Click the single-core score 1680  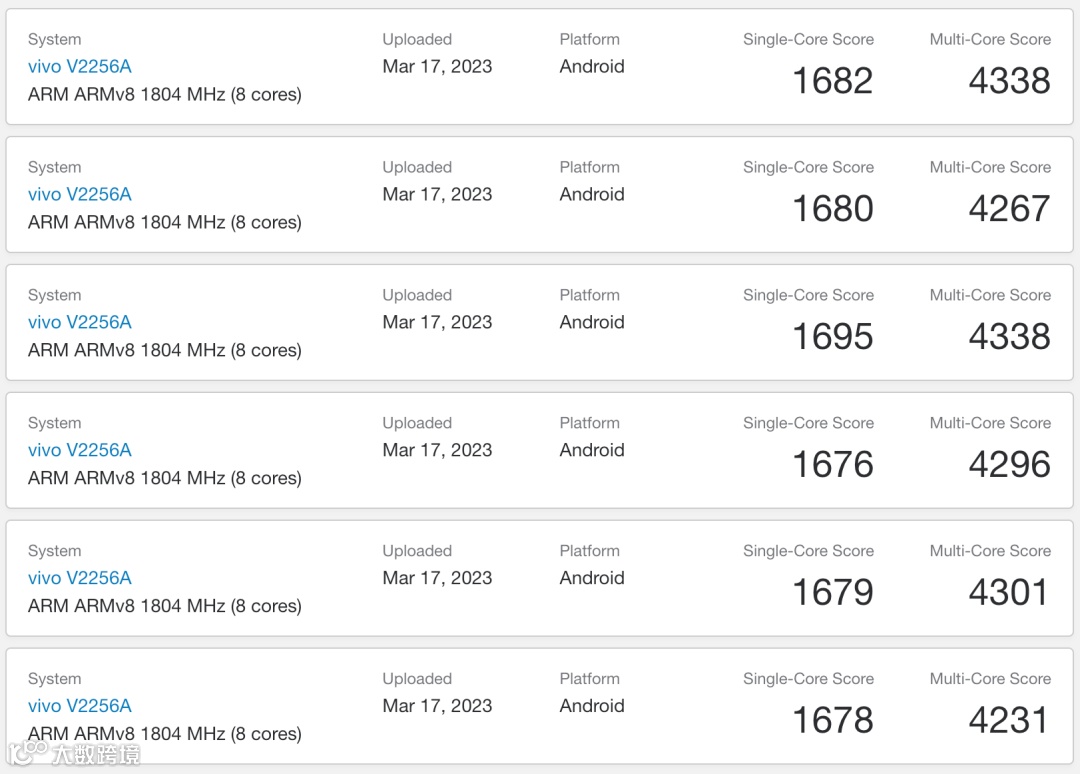tap(832, 209)
